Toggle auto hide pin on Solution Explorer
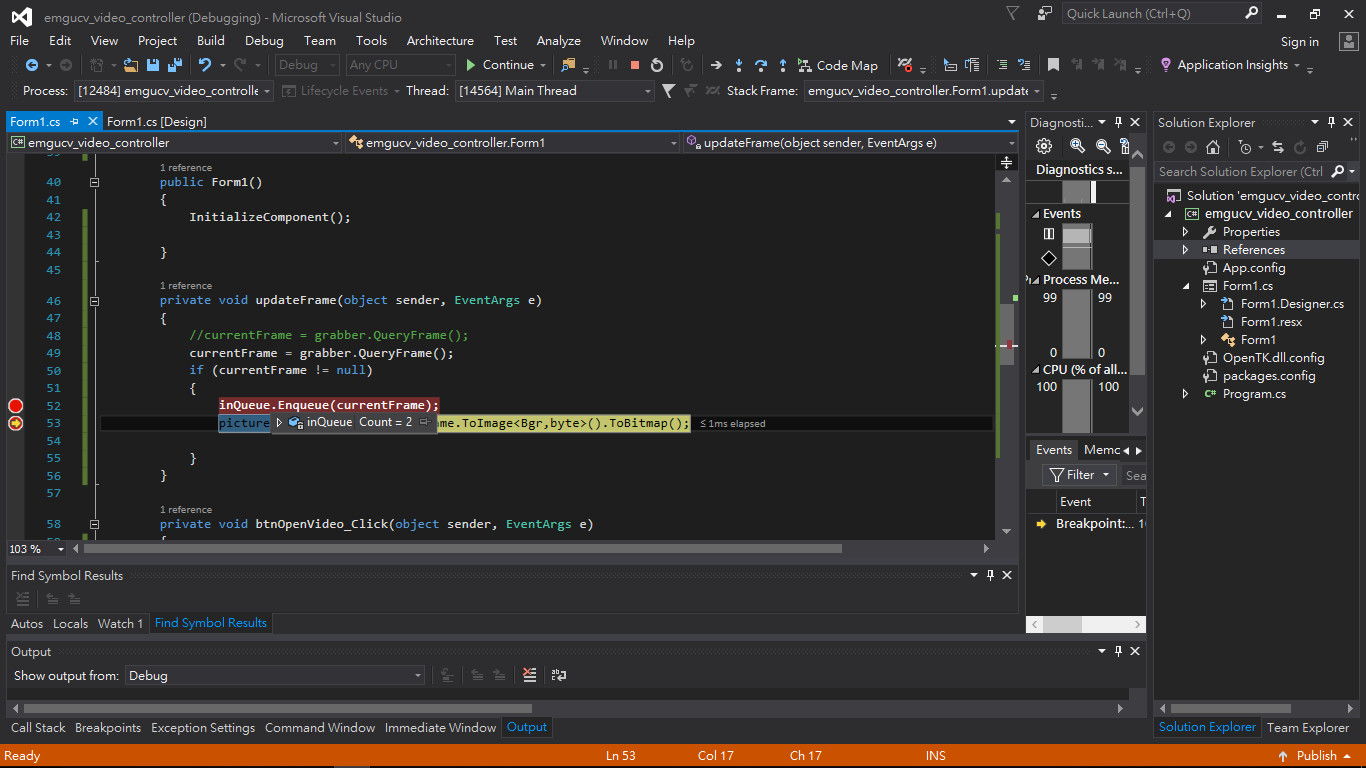Image resolution: width=1366 pixels, height=768 pixels. [1333, 122]
